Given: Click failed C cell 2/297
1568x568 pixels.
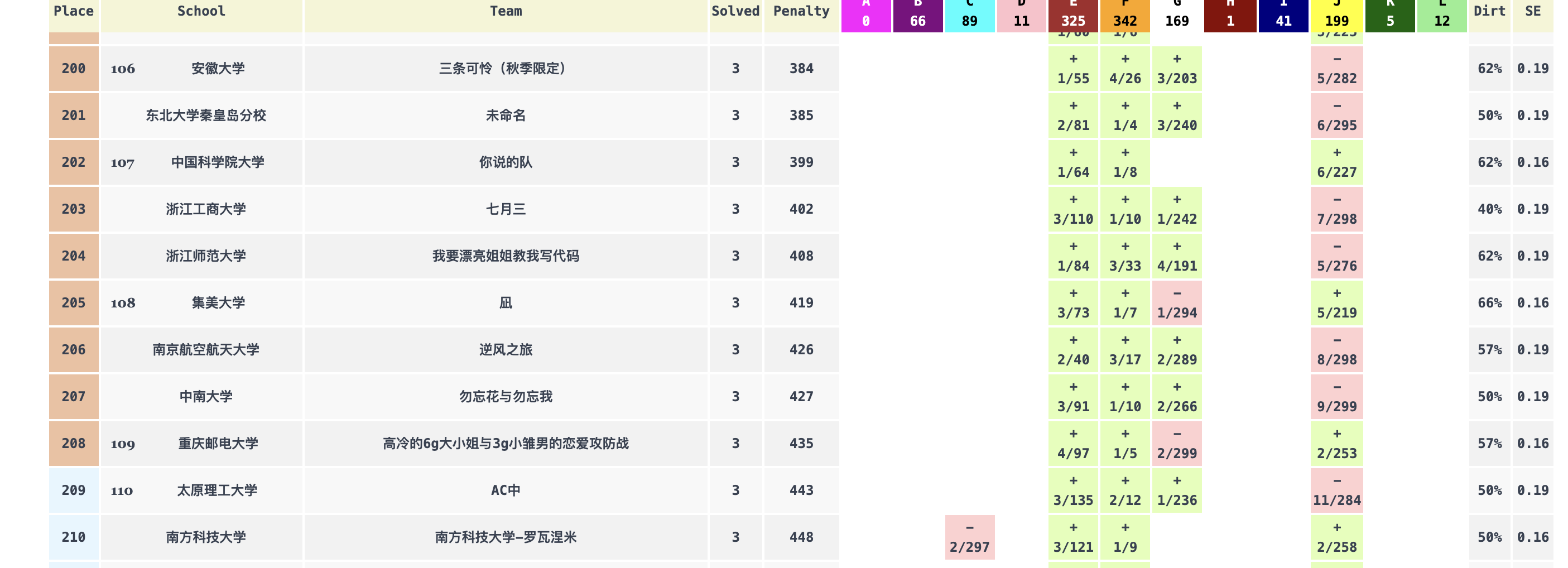Looking at the screenshot, I should click(x=970, y=537).
